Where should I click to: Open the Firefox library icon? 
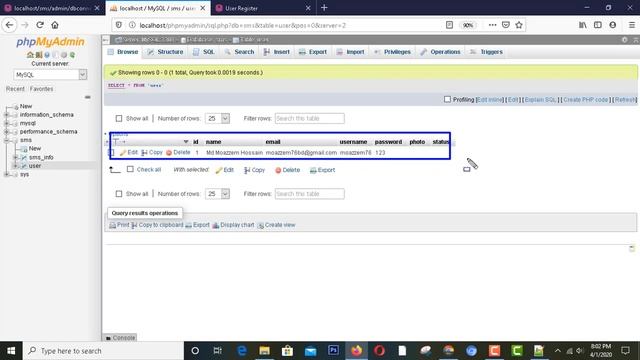[x=582, y=25]
